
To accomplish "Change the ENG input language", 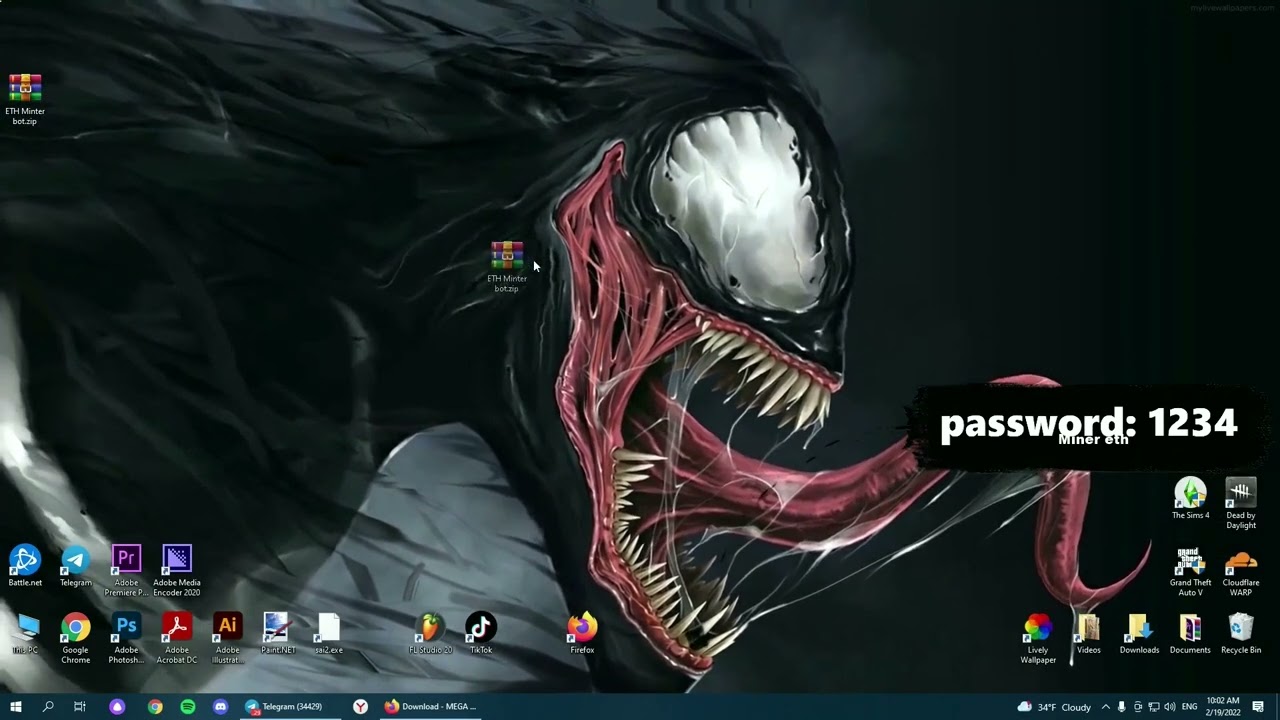I will (x=1189, y=707).
